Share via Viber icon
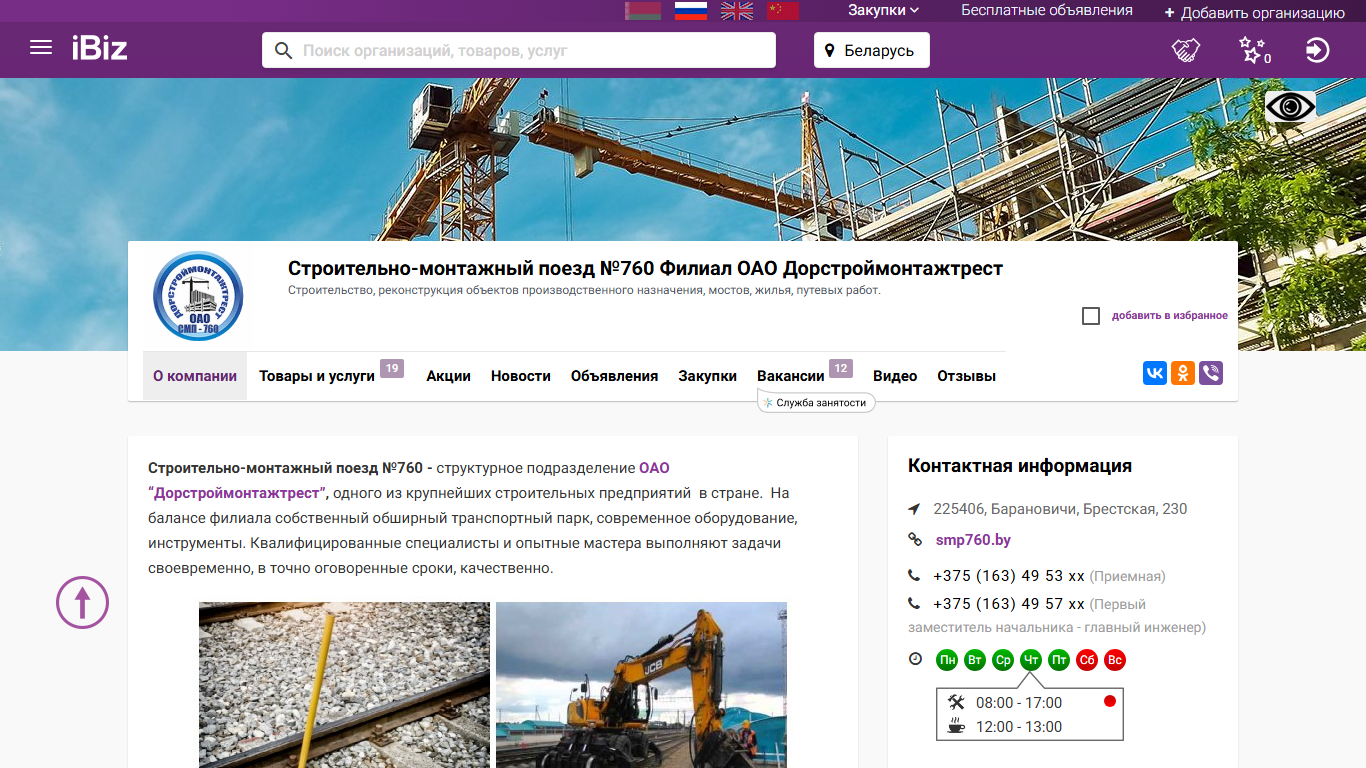 (1211, 373)
